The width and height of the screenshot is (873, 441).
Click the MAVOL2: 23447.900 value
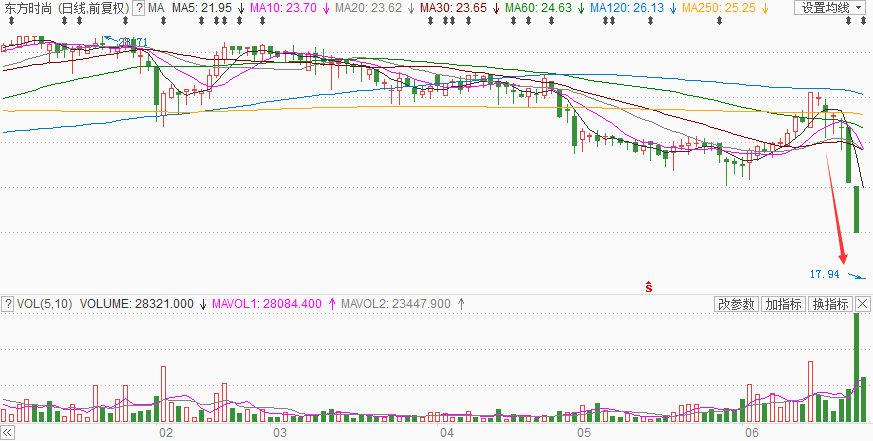coord(395,304)
